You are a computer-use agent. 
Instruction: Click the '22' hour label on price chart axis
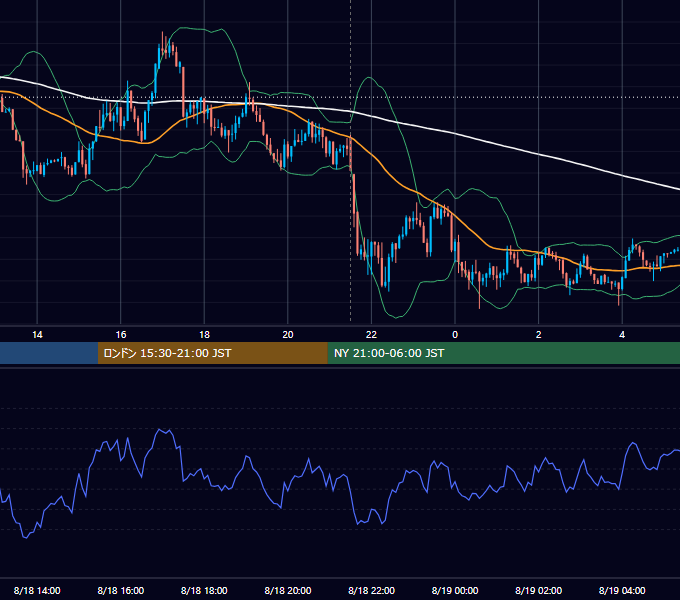point(371,335)
